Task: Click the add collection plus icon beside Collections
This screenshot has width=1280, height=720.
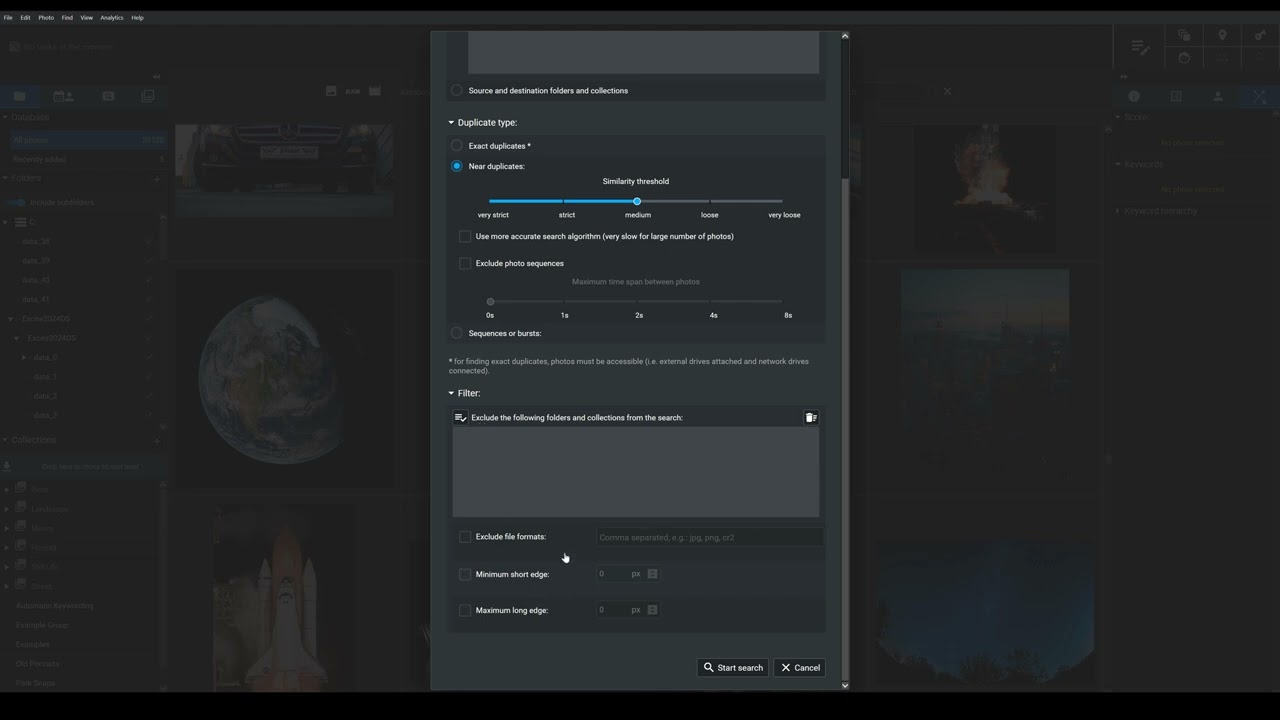Action: tap(157, 440)
